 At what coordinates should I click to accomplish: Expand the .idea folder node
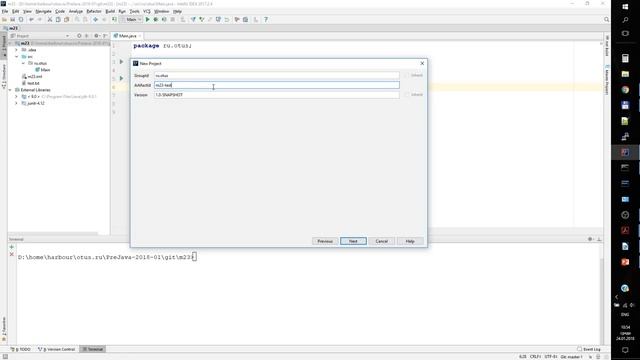coord(16,50)
